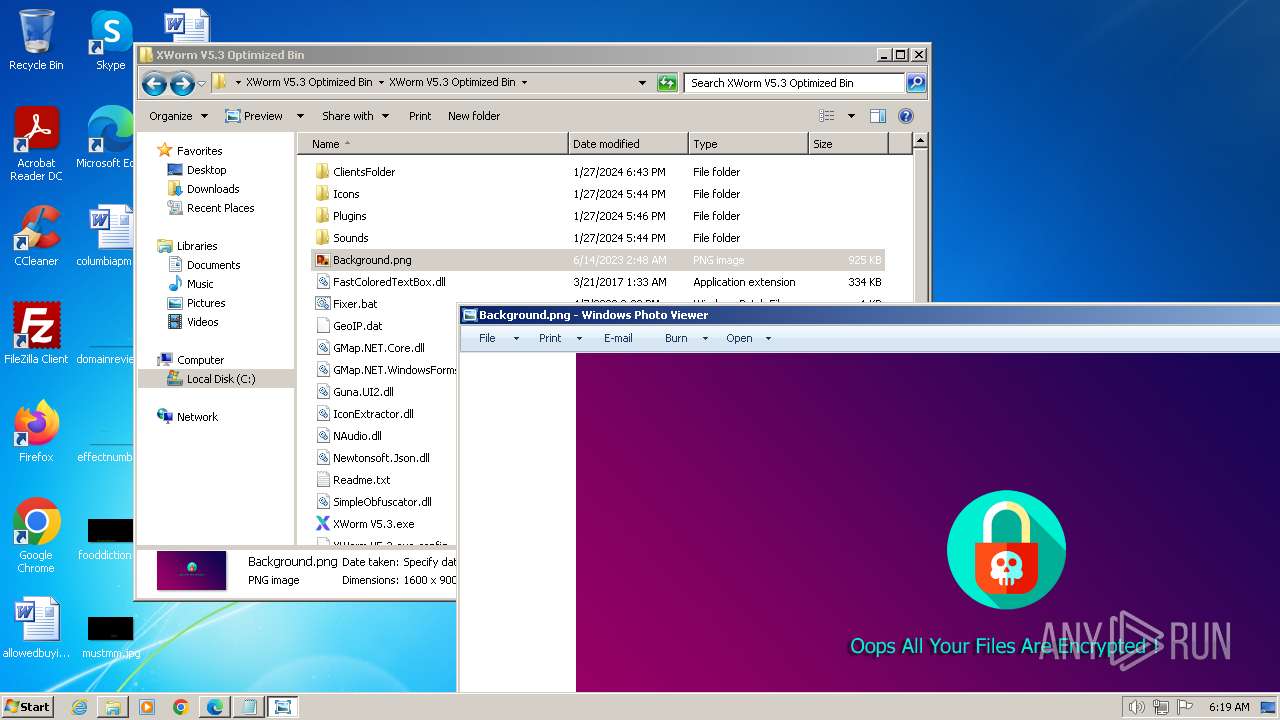Click the magnifier icon in Explorer search

click(915, 83)
